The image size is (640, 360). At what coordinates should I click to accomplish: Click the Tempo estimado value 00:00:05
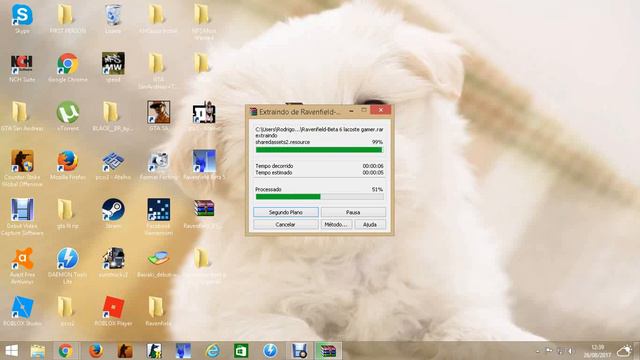373,173
